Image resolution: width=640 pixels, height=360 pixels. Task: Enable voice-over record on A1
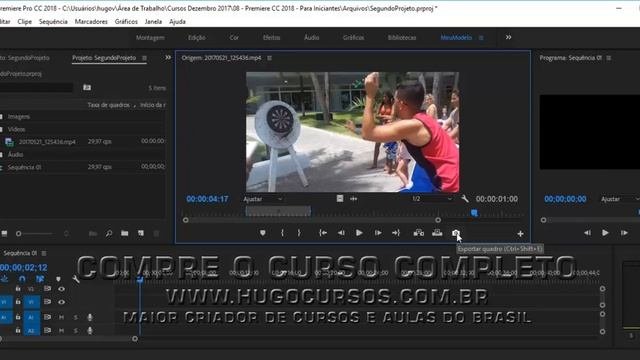pyautogui.click(x=90, y=317)
